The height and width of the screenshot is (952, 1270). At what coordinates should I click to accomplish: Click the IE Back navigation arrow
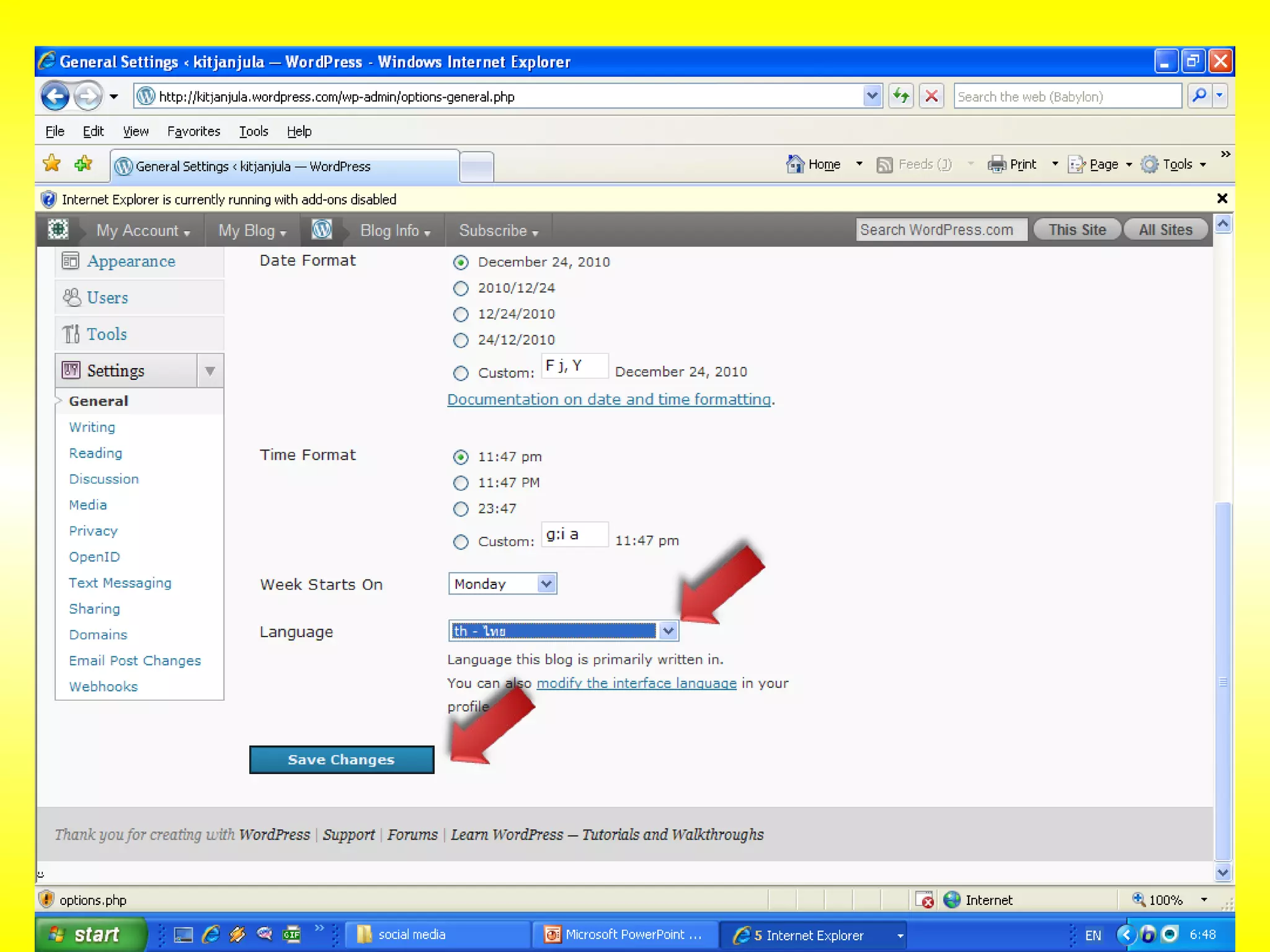[x=55, y=96]
